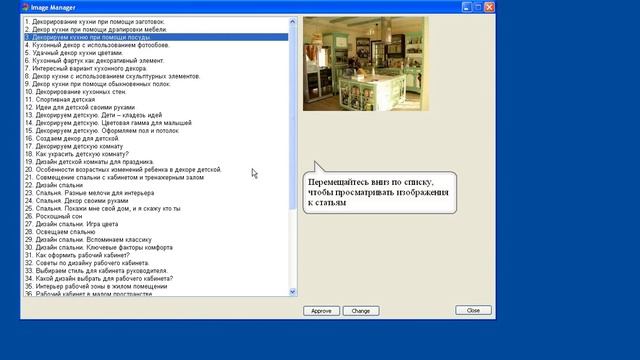
Task: Select highlighted item 3 'Декорируем кухню при помощи посуды'
Action: pos(156,37)
